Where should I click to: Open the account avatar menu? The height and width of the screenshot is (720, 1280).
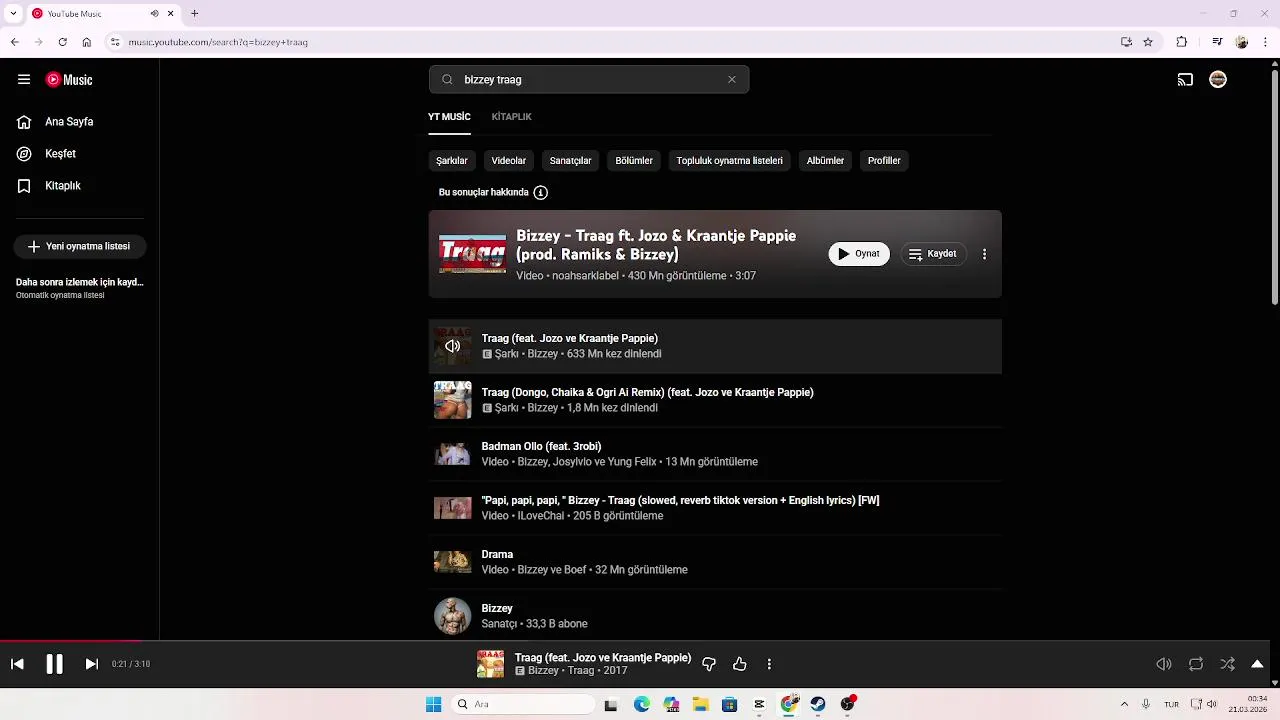(x=1218, y=80)
